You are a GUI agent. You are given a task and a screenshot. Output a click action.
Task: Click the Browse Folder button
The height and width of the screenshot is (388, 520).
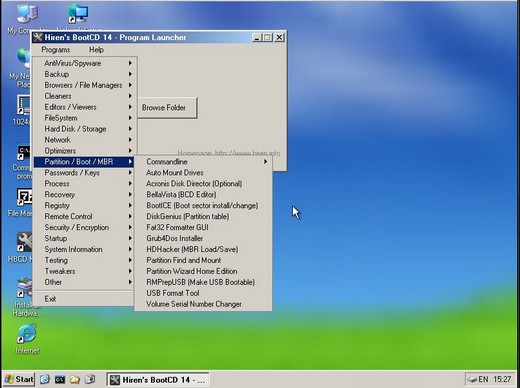pos(167,108)
